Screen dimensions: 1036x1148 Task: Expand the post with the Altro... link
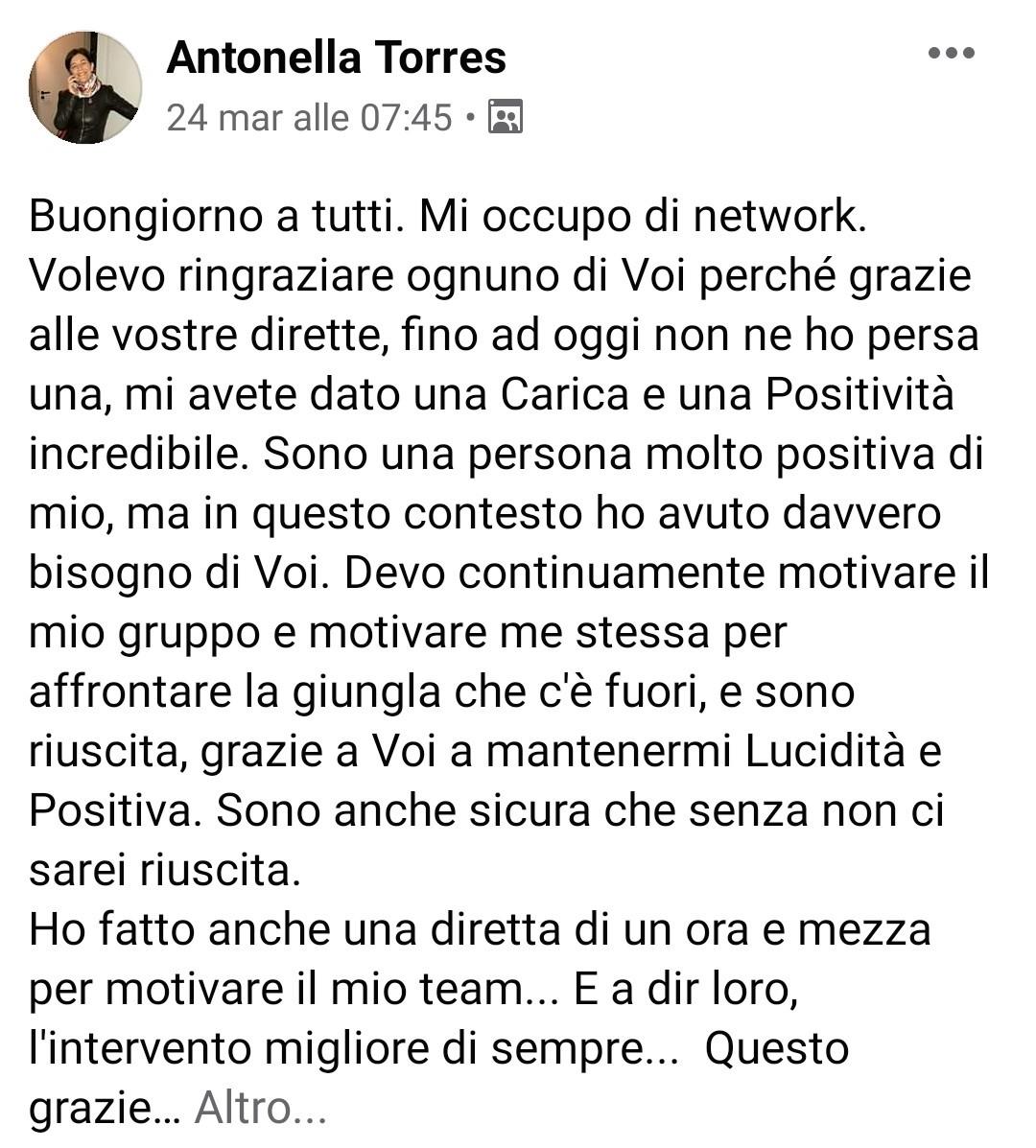coord(261,1108)
